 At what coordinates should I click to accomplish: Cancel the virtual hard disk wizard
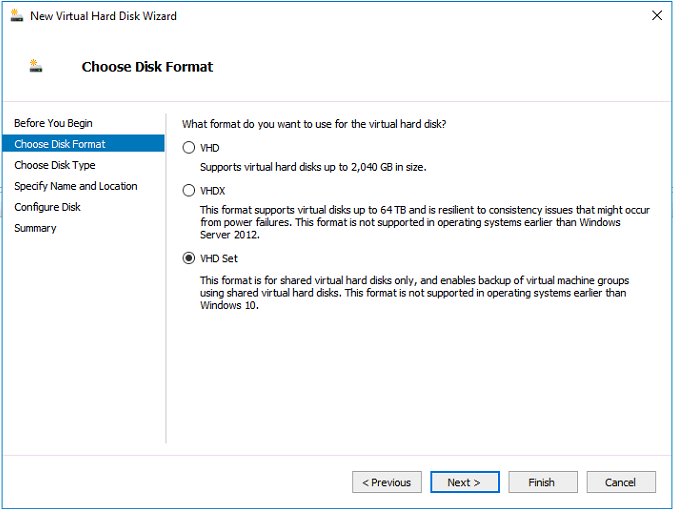(620, 482)
